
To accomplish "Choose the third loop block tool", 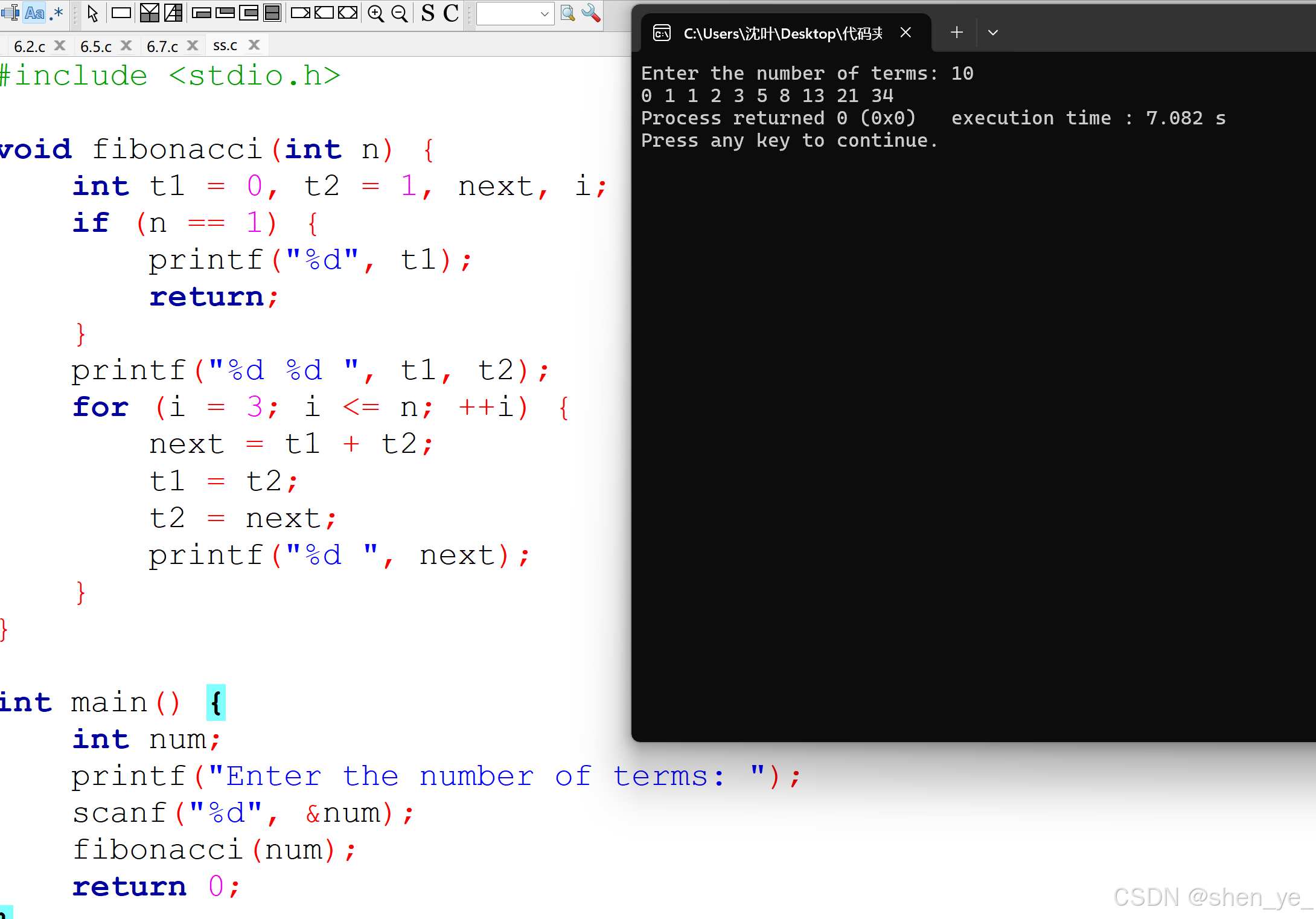I will 249,13.
